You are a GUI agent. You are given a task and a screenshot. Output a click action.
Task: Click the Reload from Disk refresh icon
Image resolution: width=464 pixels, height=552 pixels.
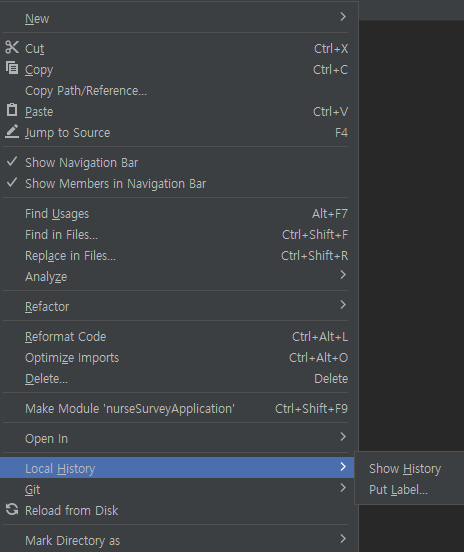[x=12, y=509]
